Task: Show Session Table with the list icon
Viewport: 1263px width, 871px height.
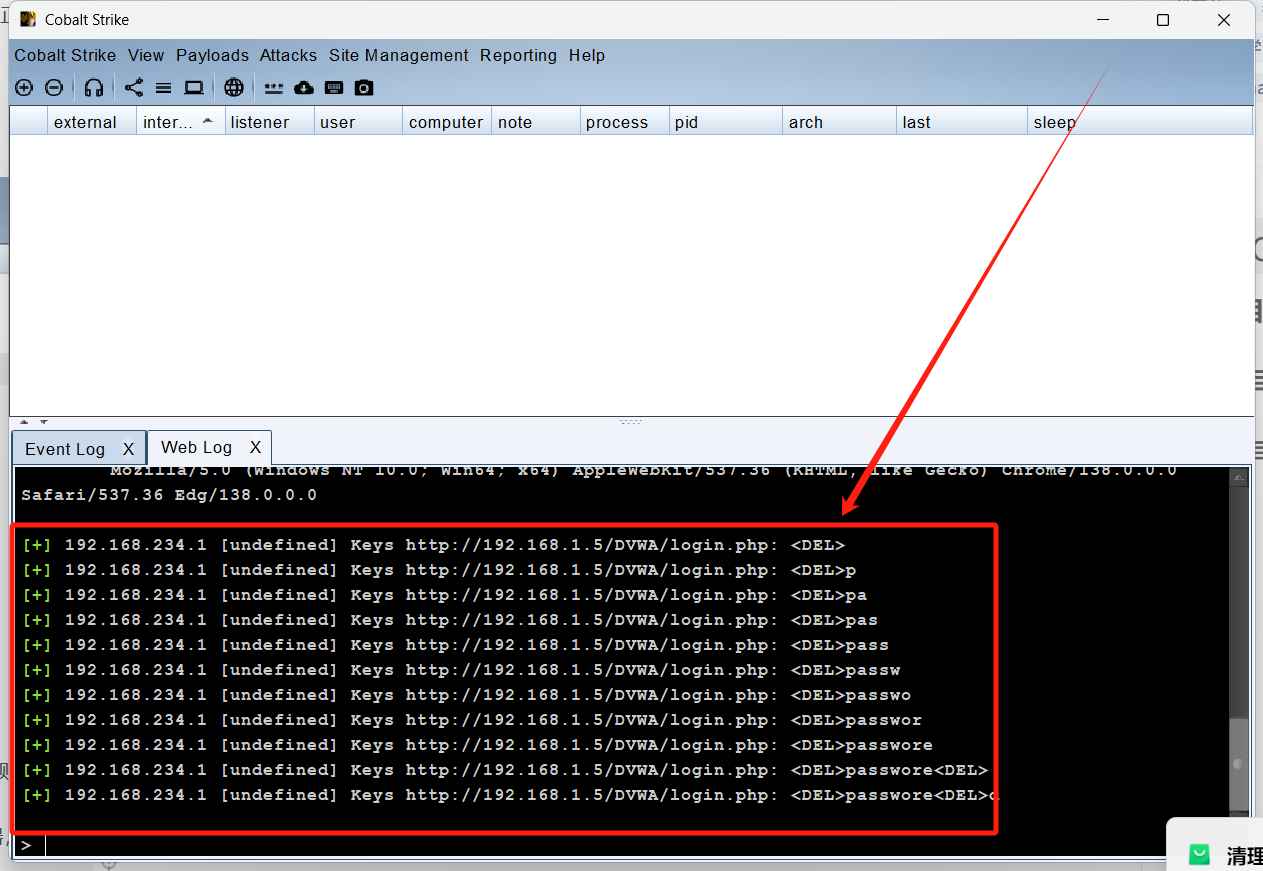Action: pyautogui.click(x=163, y=88)
